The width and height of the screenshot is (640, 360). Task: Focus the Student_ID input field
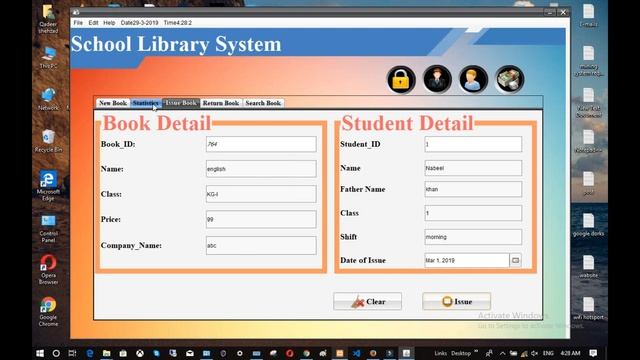click(473, 144)
